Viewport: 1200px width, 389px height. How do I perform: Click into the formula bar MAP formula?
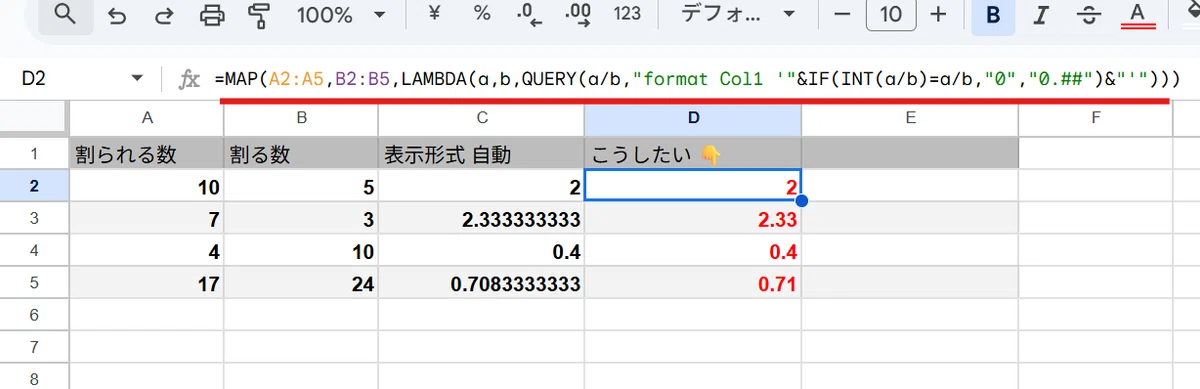697,79
